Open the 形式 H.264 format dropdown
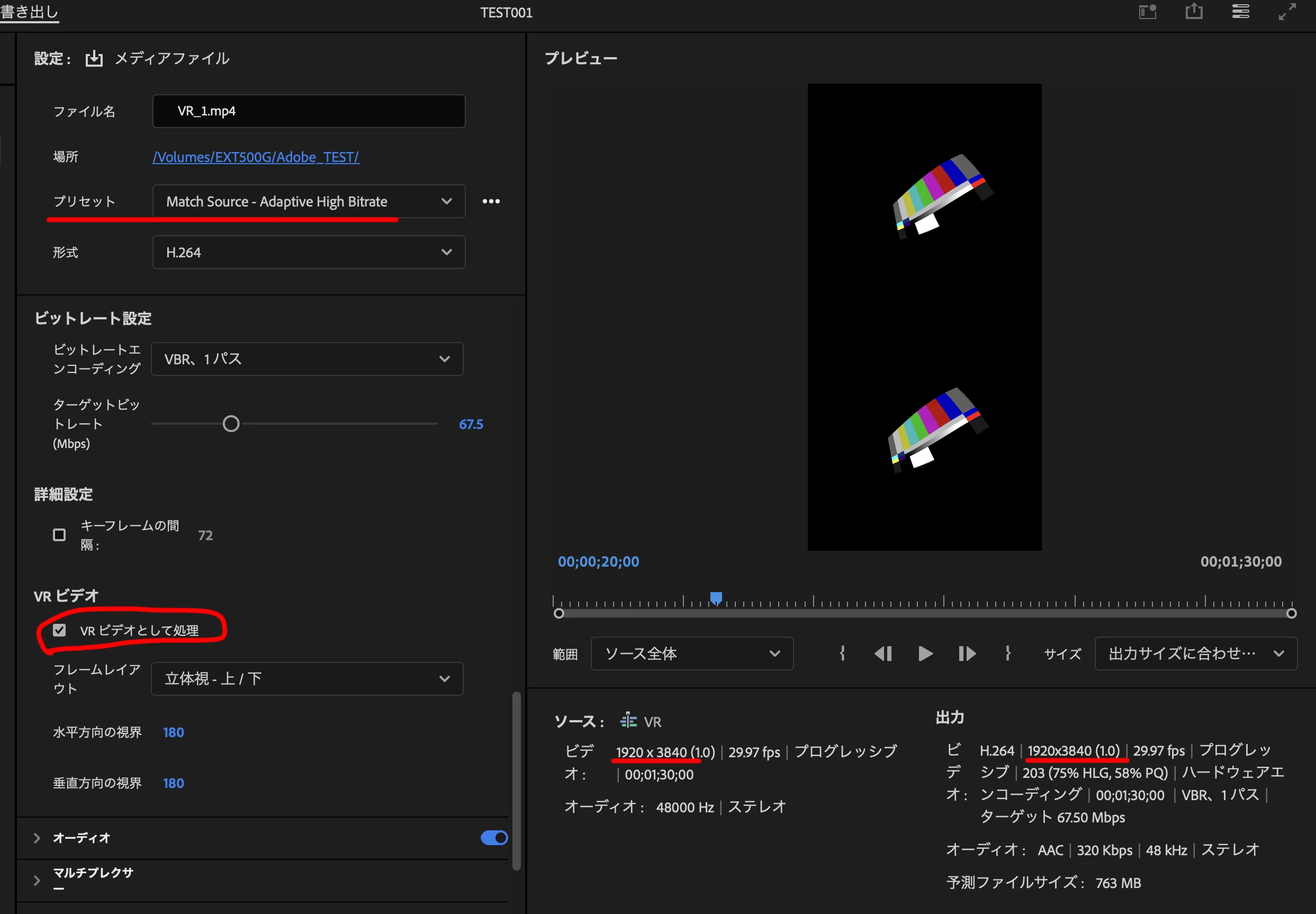 click(309, 253)
